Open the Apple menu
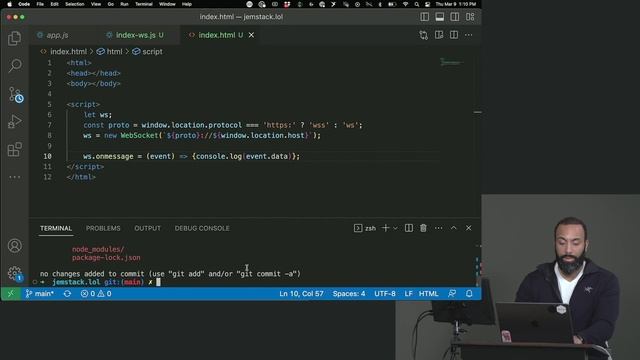This screenshot has height=360, width=640. 9,4
